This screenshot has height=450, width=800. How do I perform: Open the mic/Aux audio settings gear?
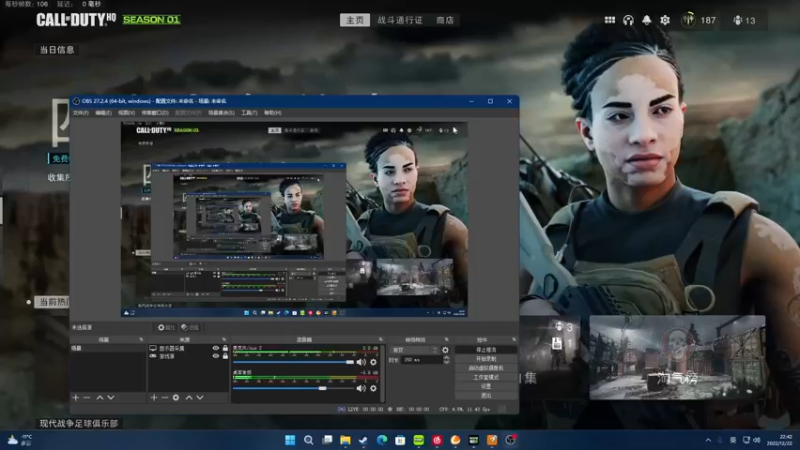(x=373, y=362)
